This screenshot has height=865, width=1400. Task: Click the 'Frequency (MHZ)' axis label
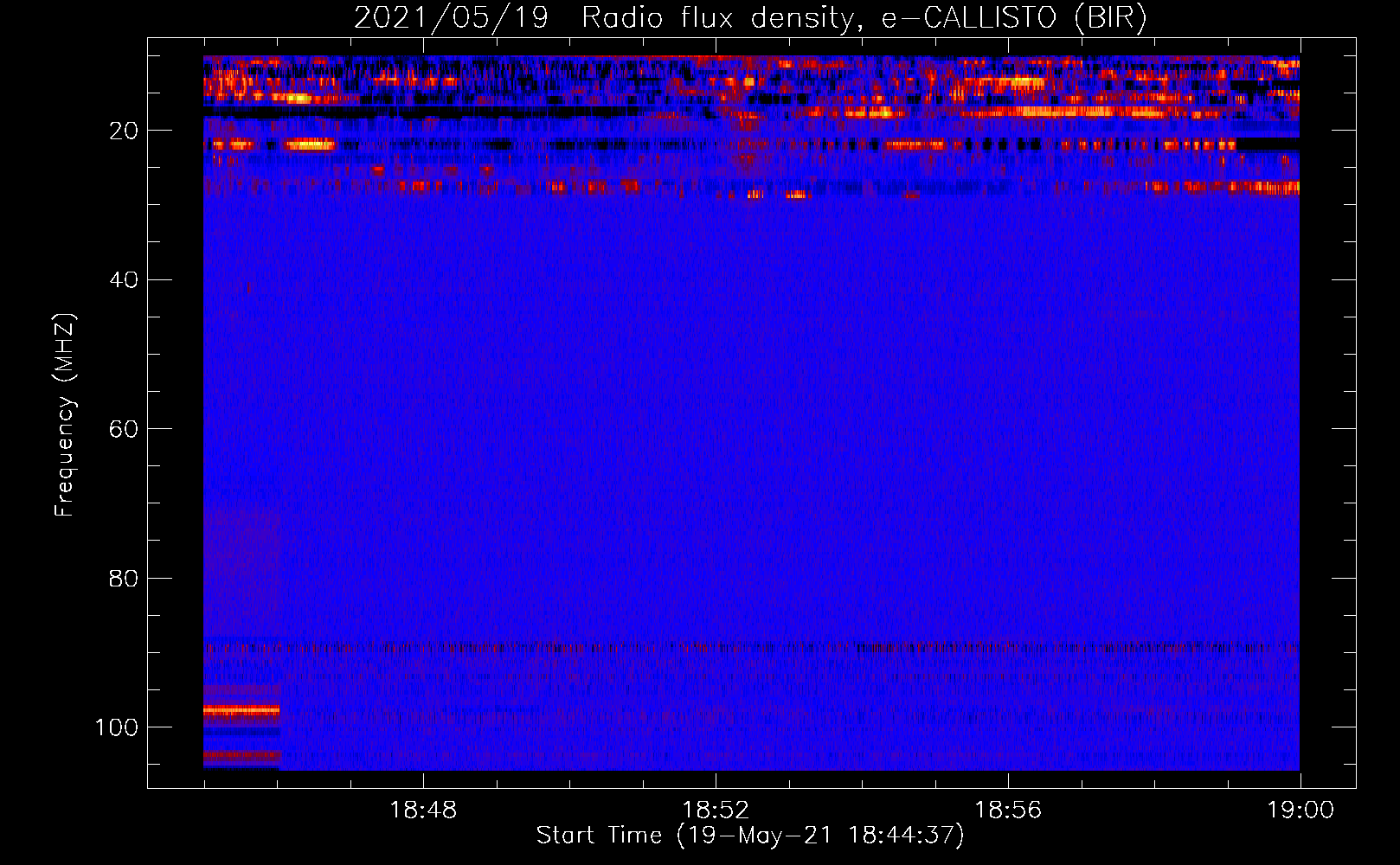pyautogui.click(x=65, y=415)
